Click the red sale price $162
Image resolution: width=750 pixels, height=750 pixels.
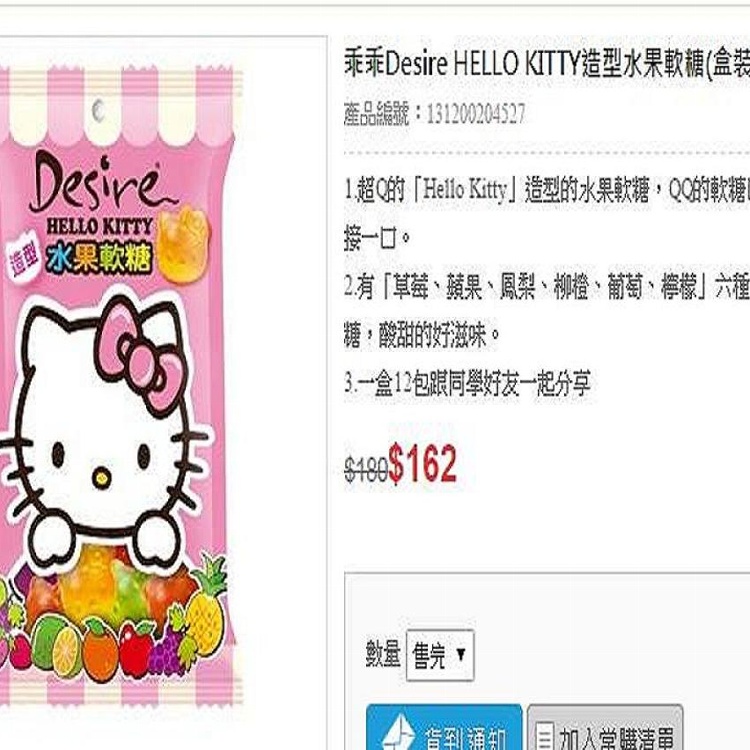[x=422, y=463]
